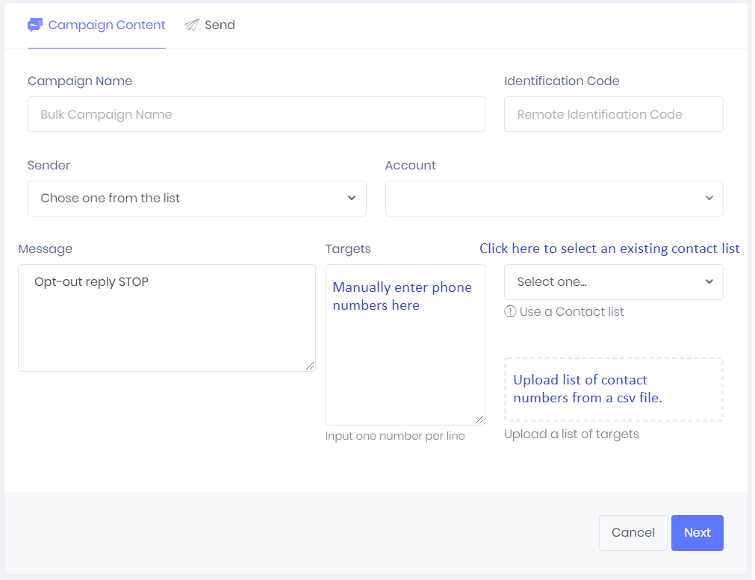Click the csv upload drop zone
The width and height of the screenshot is (755, 580).
point(613,389)
